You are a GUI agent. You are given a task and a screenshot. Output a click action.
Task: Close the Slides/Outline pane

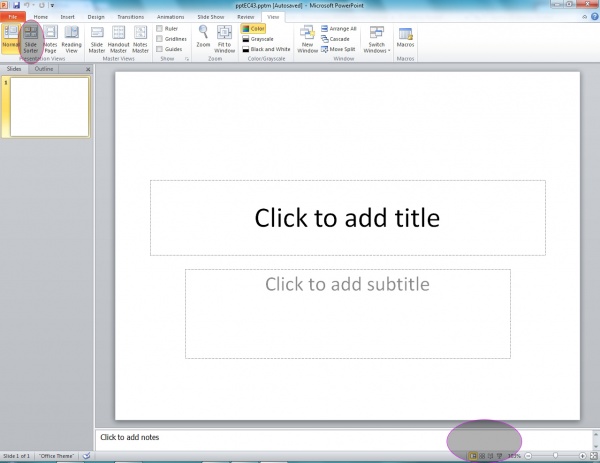click(88, 69)
